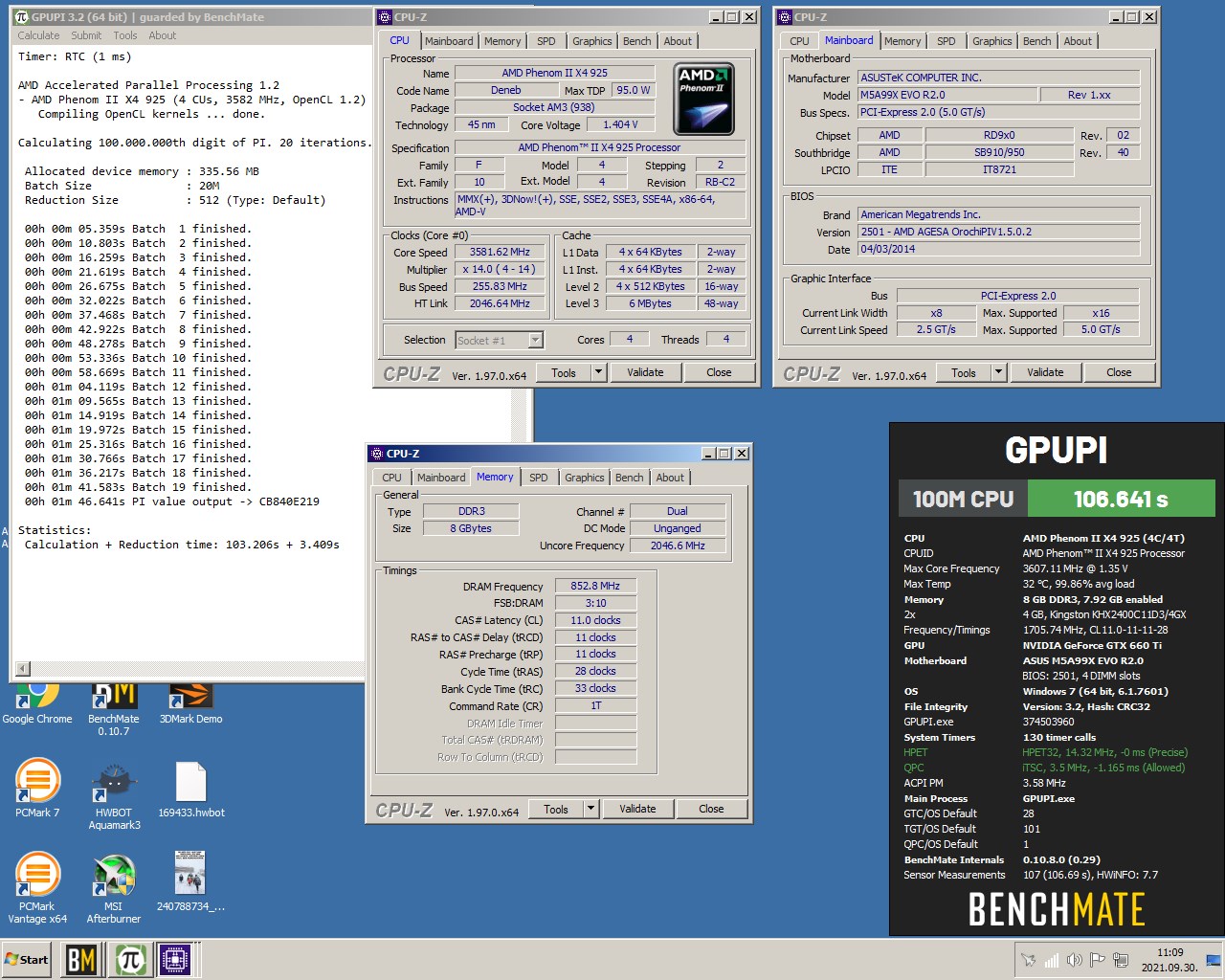Screen dimensions: 1225x980
Task: Click Validate in Mainboard window
Action: [x=1045, y=372]
